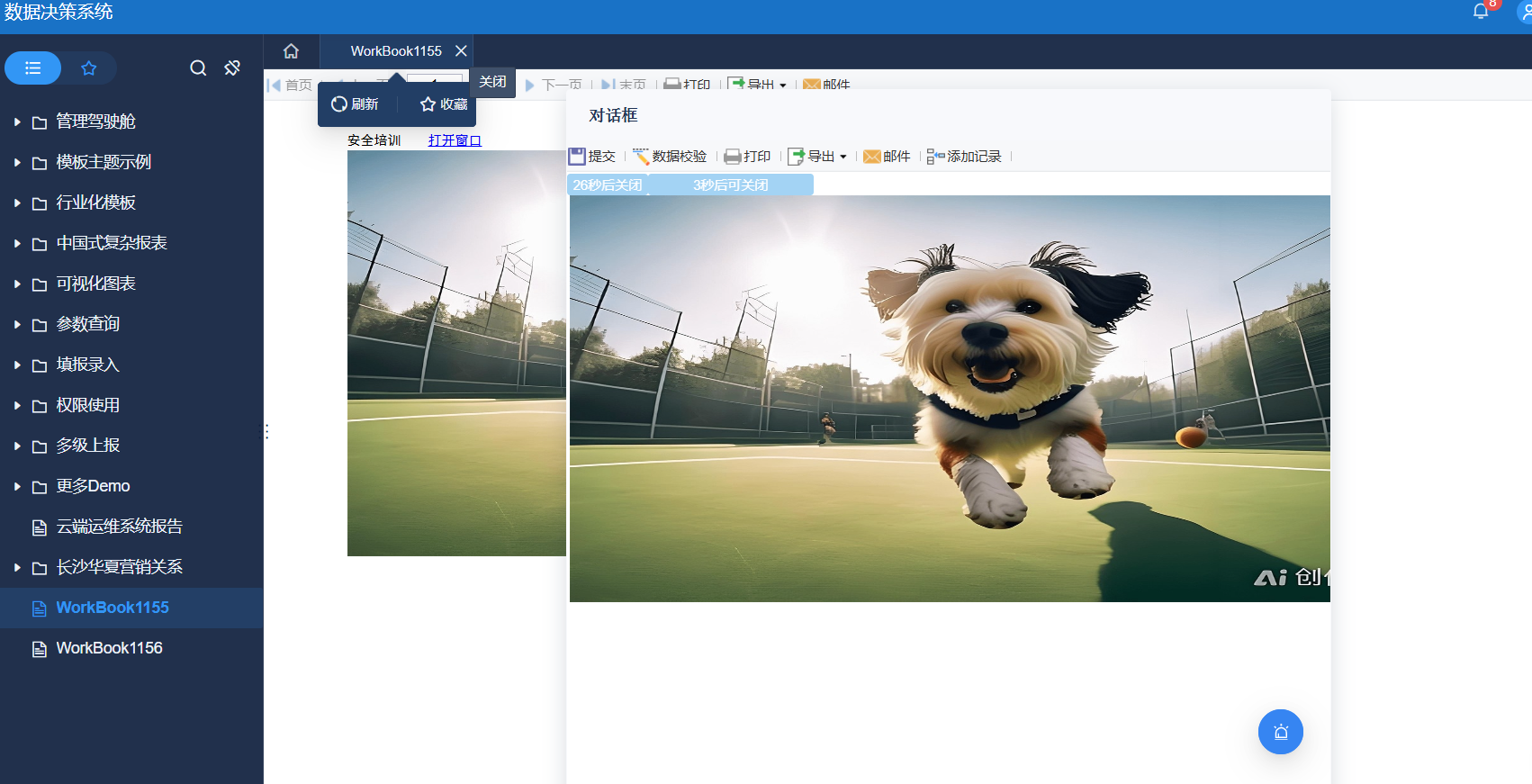Expand the 模板主题示例 folder arrow
The width and height of the screenshot is (1532, 784).
[x=17, y=162]
